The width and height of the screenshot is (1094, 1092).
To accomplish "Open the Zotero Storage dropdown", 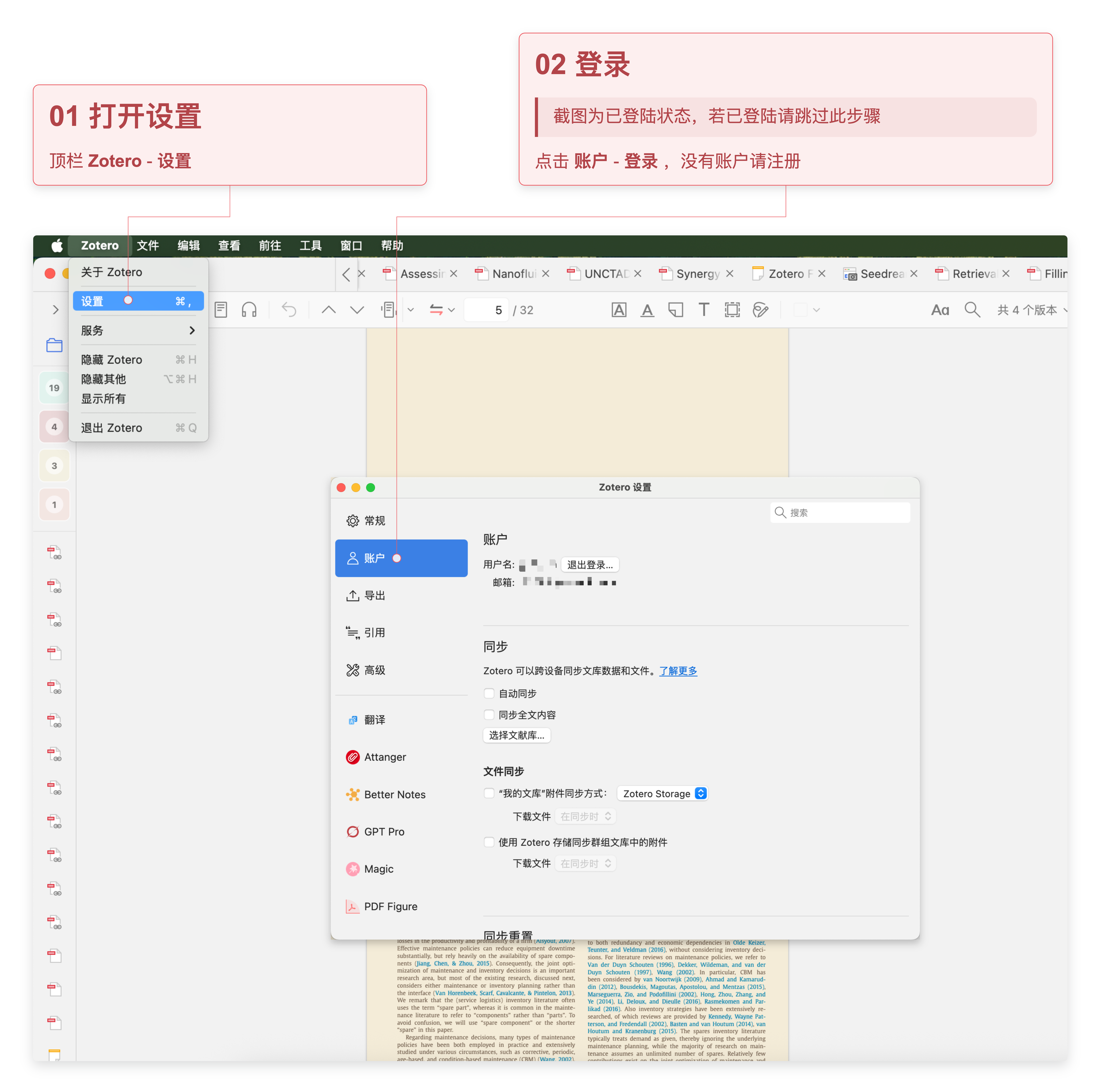I will pos(663,794).
